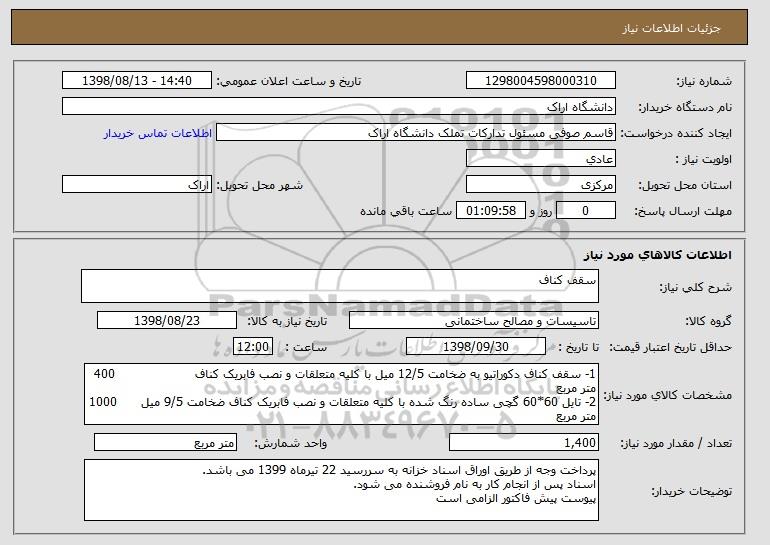Click the price validity date 1398/09/30

click(x=476, y=347)
